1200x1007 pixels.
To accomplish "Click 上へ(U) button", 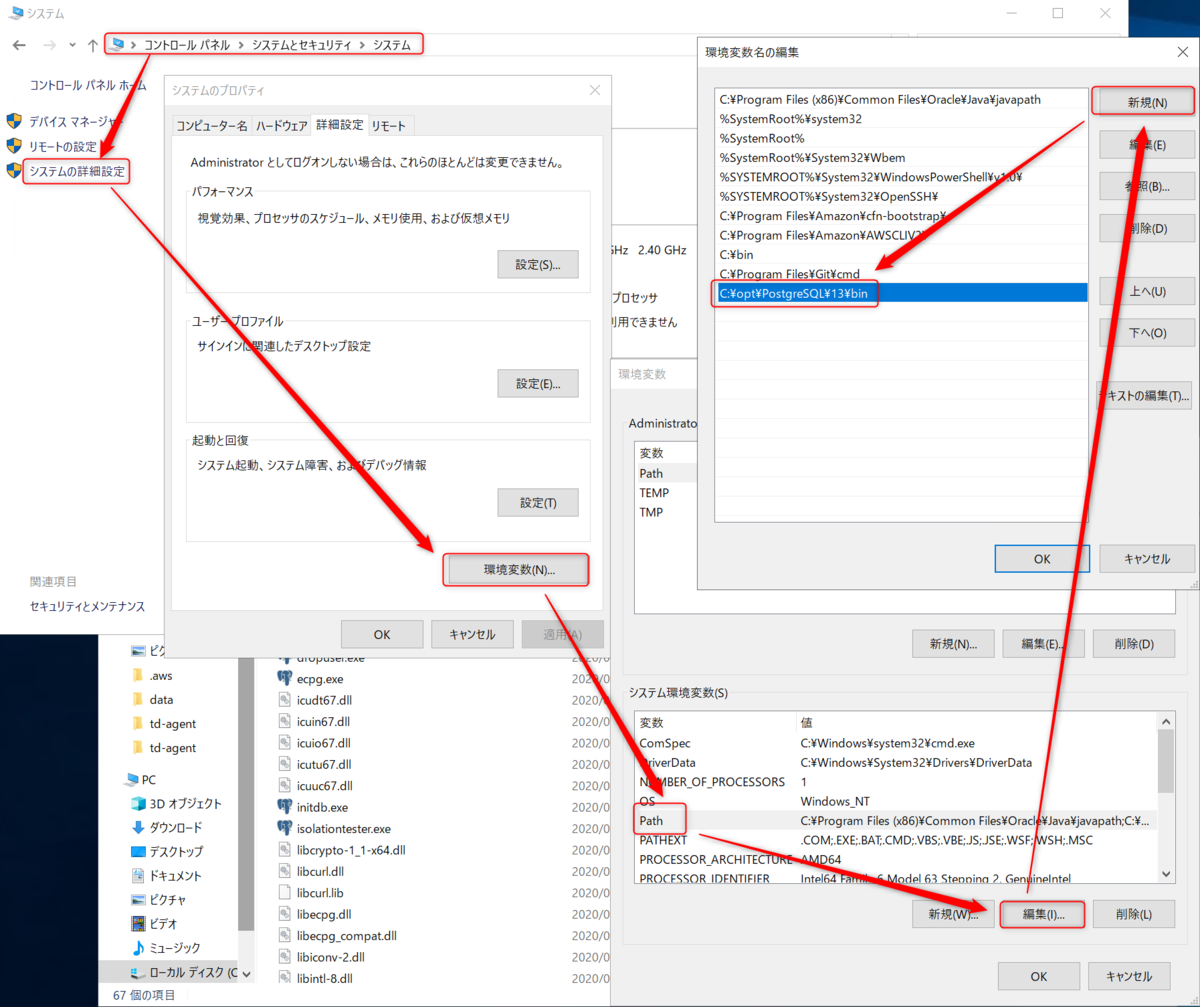I will pyautogui.click(x=1147, y=291).
